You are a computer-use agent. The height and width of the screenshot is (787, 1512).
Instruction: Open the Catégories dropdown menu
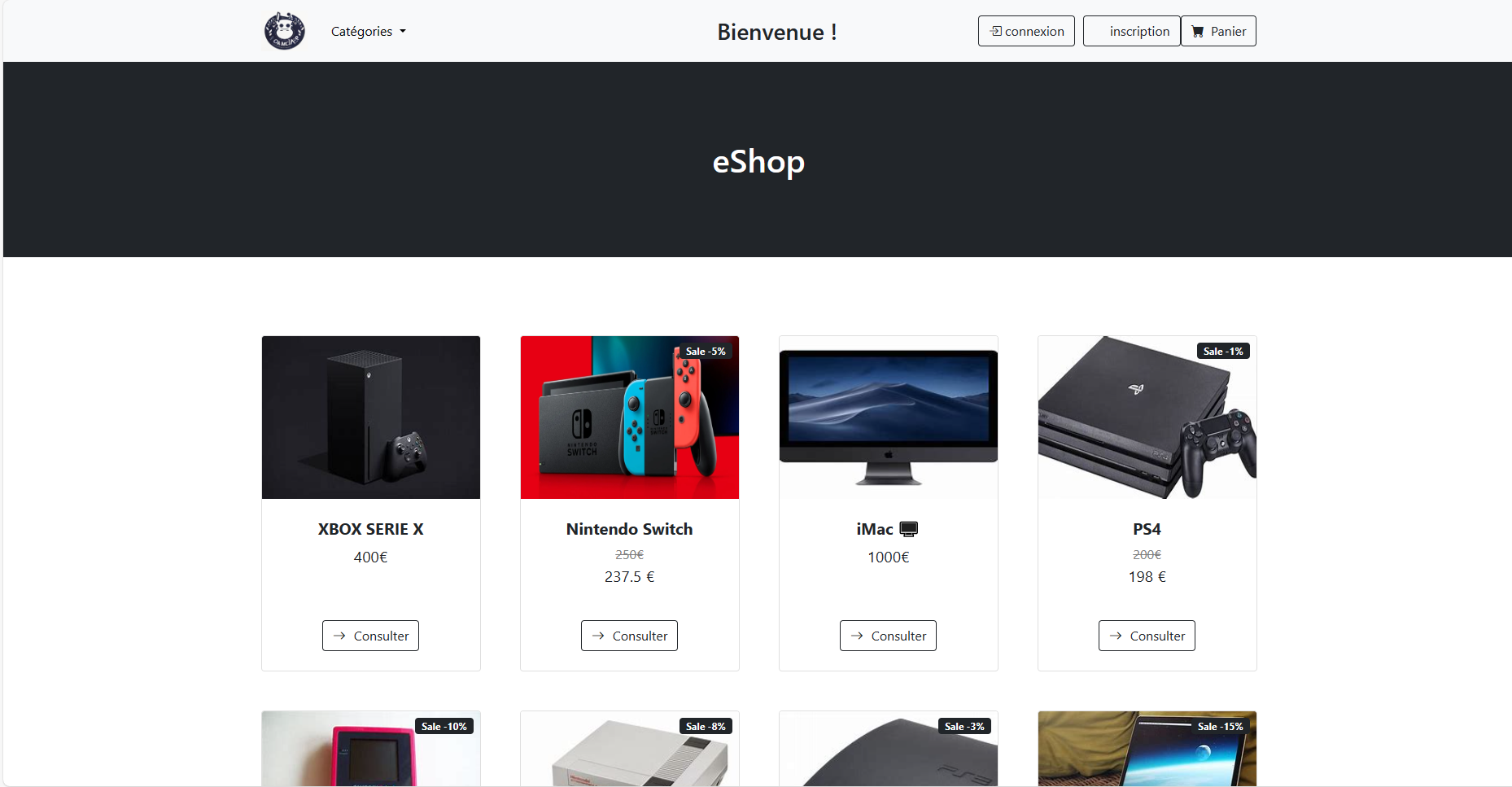point(368,31)
